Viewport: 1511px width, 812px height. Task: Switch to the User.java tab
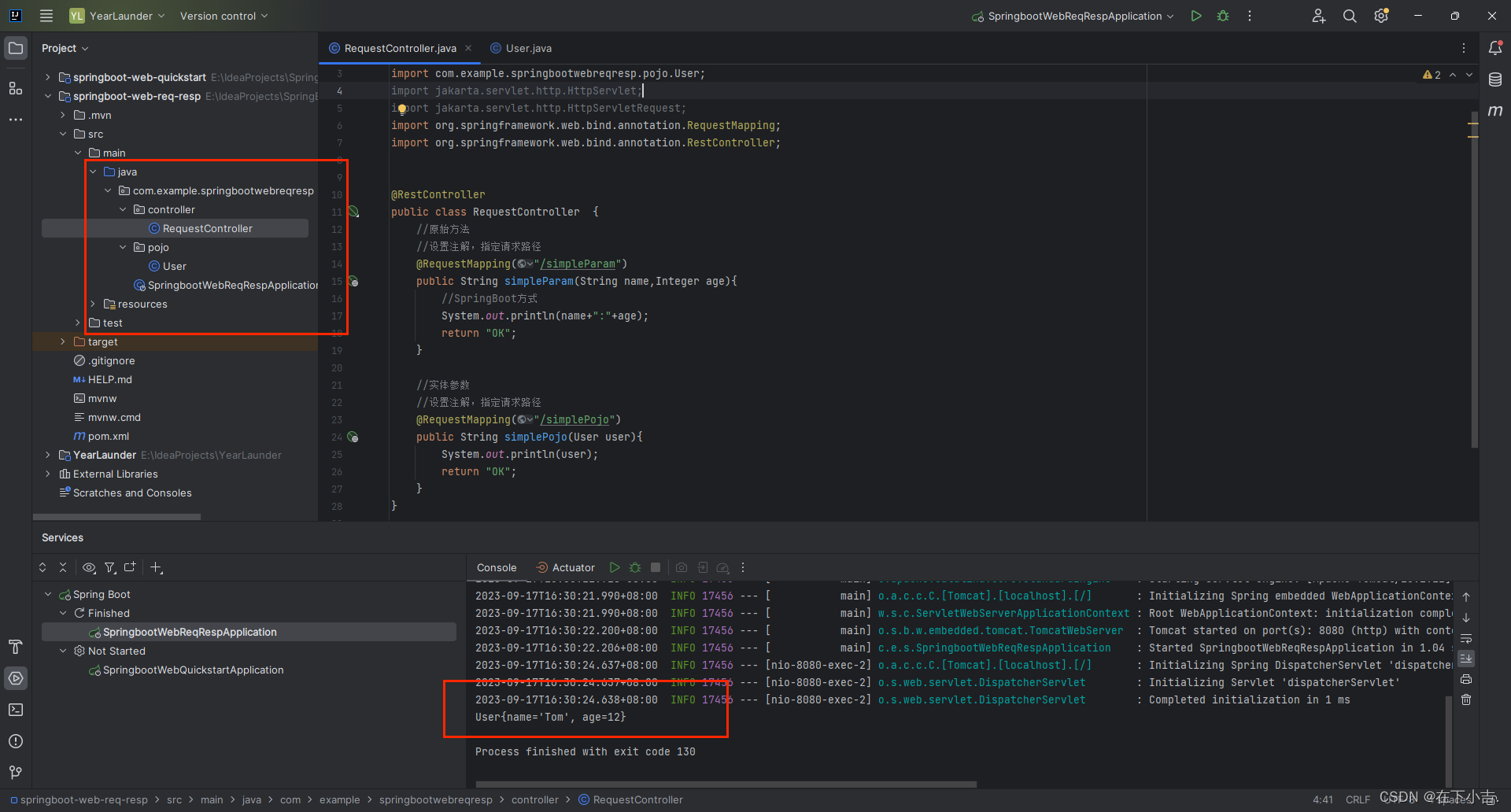(x=520, y=48)
